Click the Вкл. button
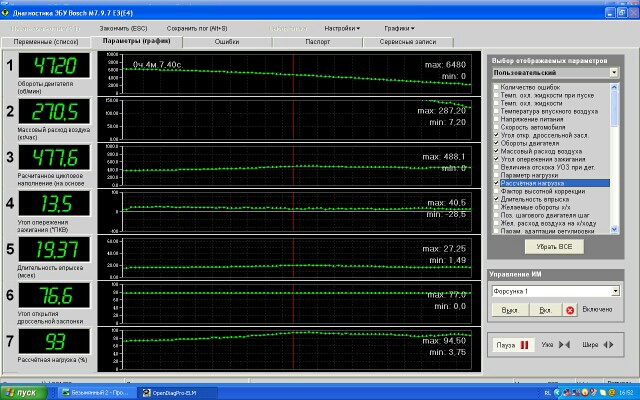Screen dimensions: 640x400 pyautogui.click(x=545, y=310)
